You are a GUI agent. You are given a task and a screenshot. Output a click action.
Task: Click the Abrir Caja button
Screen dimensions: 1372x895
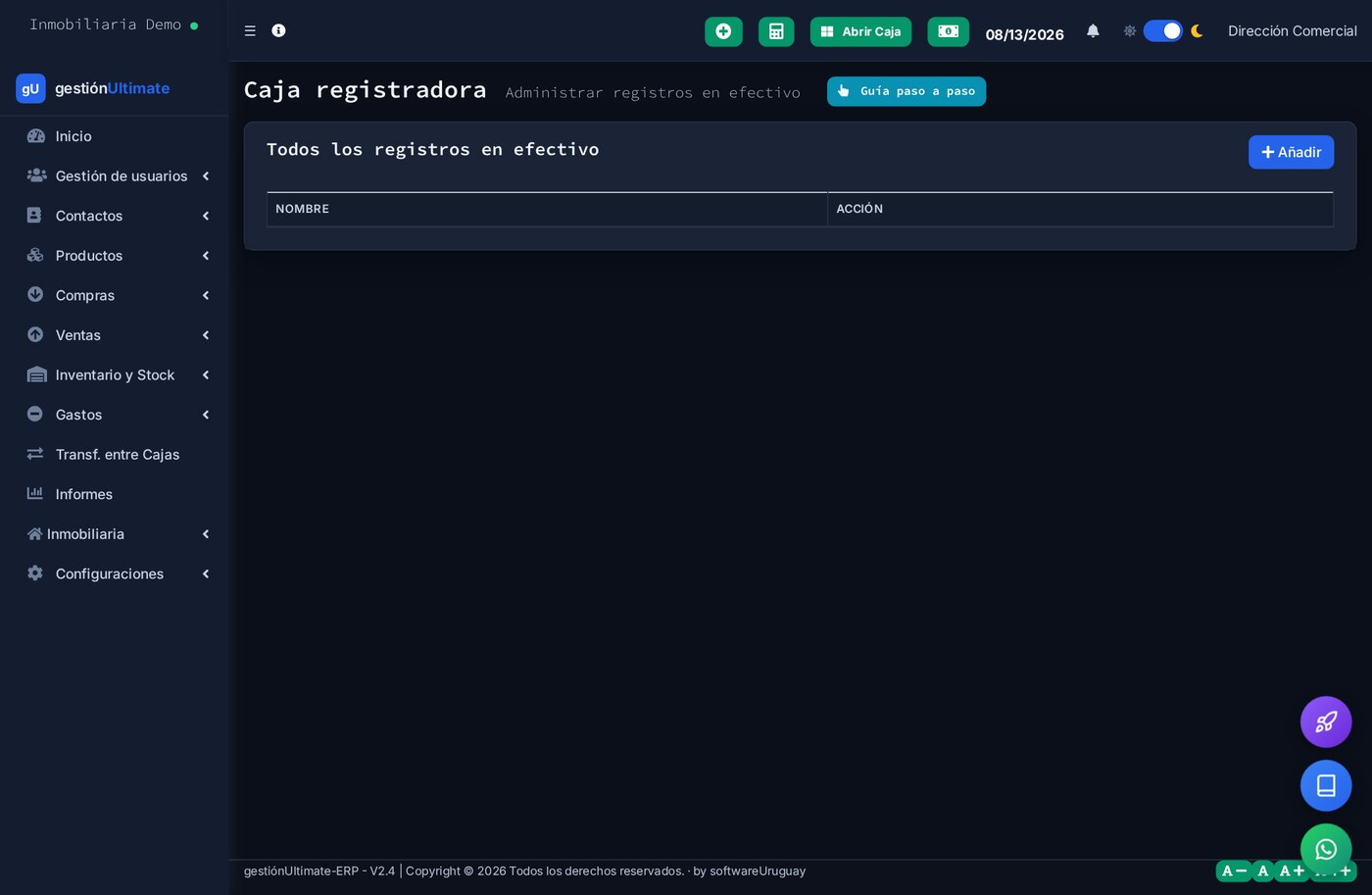coord(860,31)
